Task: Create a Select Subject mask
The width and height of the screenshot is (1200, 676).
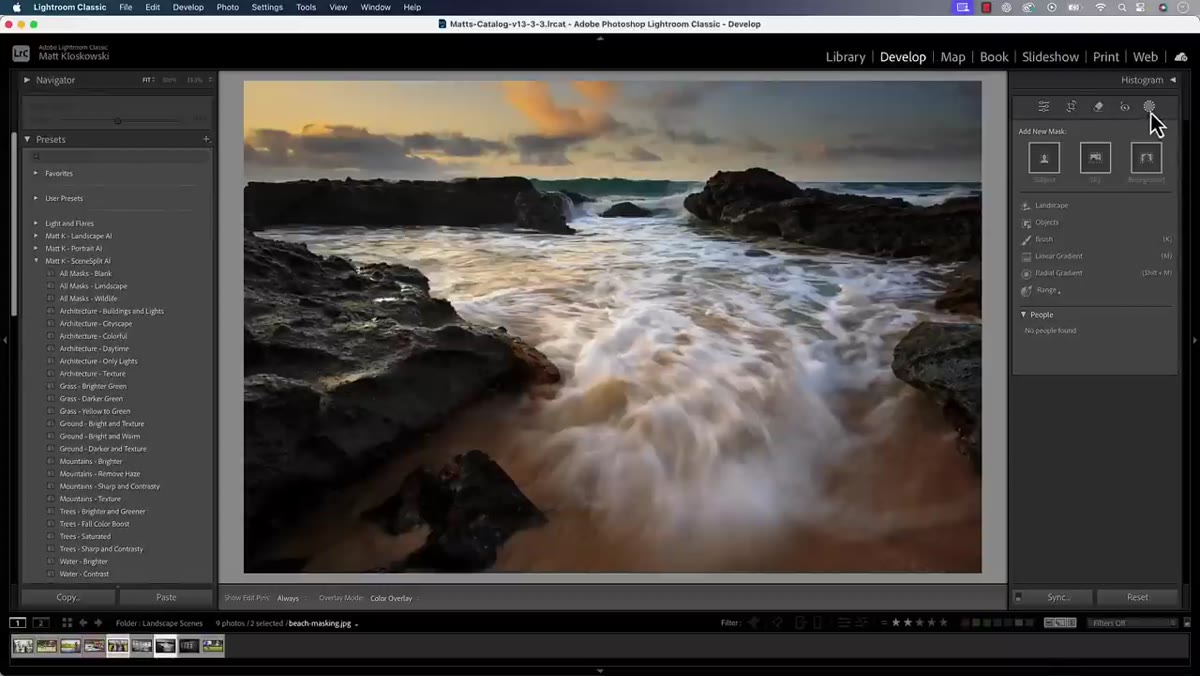Action: 1044,158
